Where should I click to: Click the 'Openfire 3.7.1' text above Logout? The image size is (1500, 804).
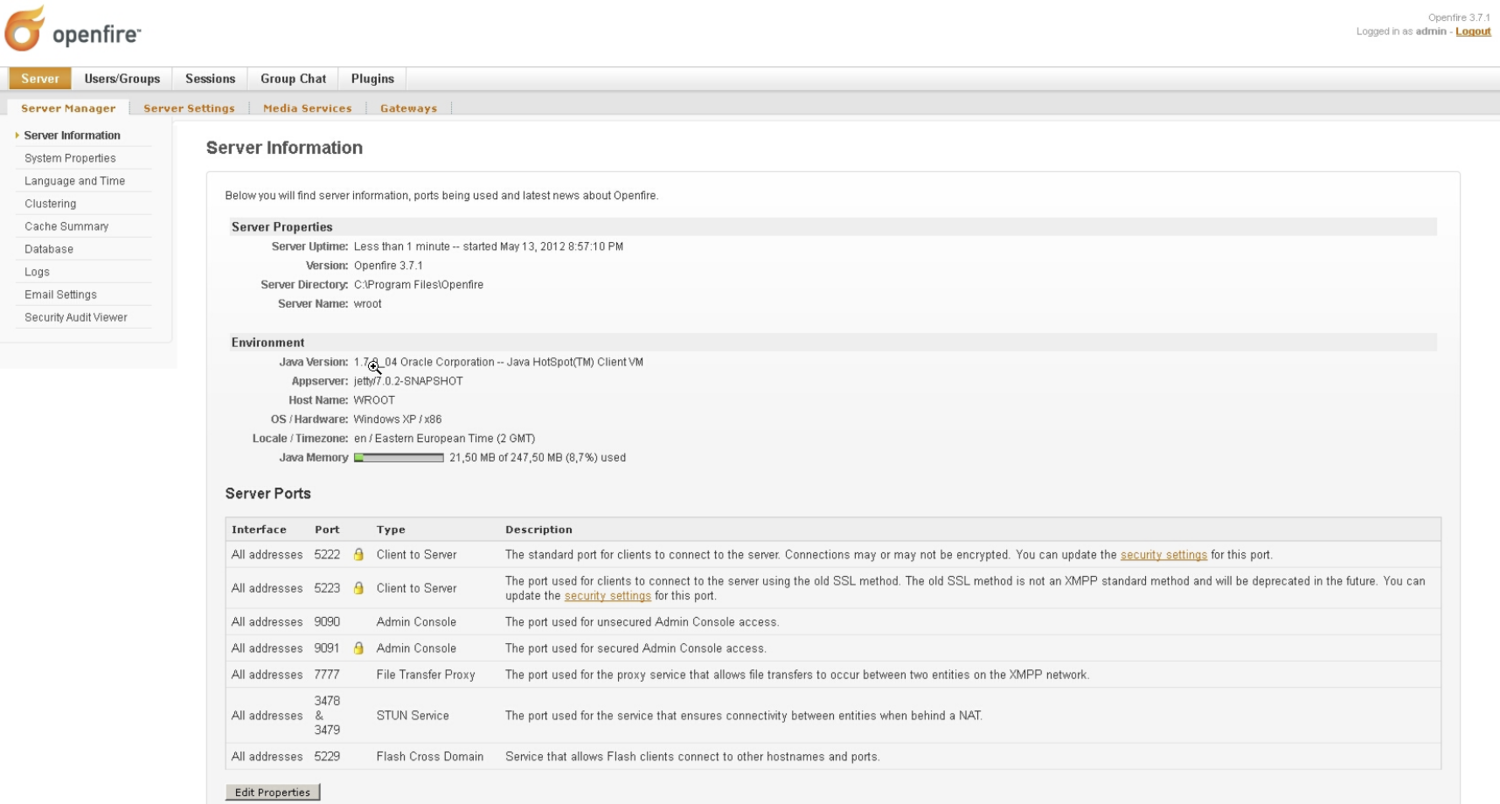pyautogui.click(x=1459, y=18)
